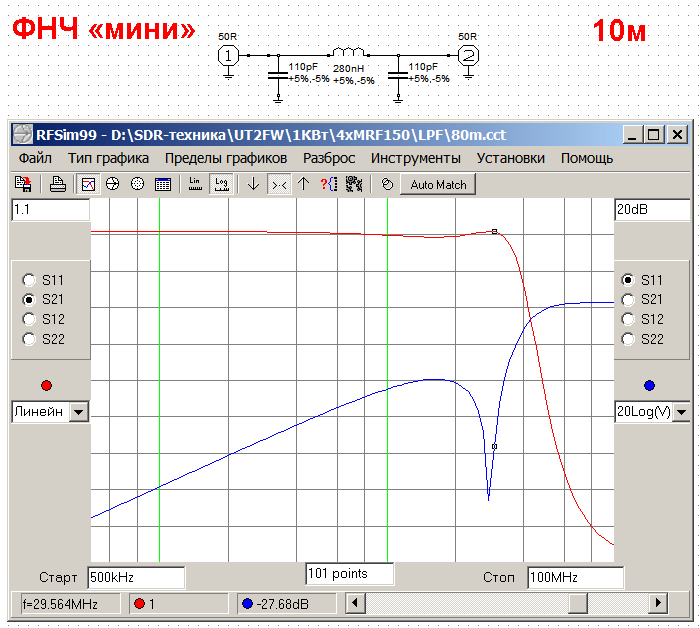Switch to polar chart display icon
The image size is (700, 628).
138,184
